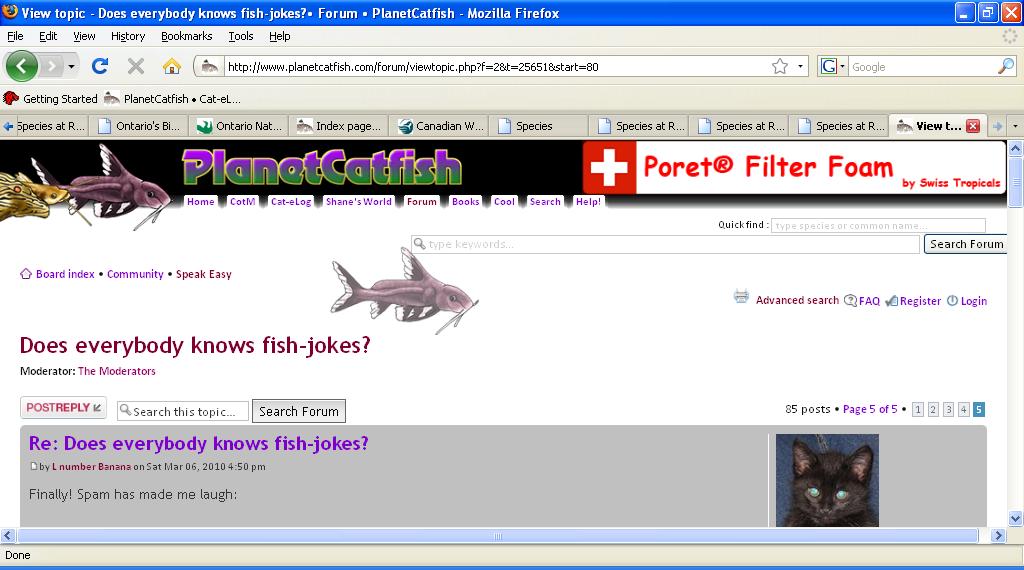Click the site favicon in address bar

click(210, 66)
